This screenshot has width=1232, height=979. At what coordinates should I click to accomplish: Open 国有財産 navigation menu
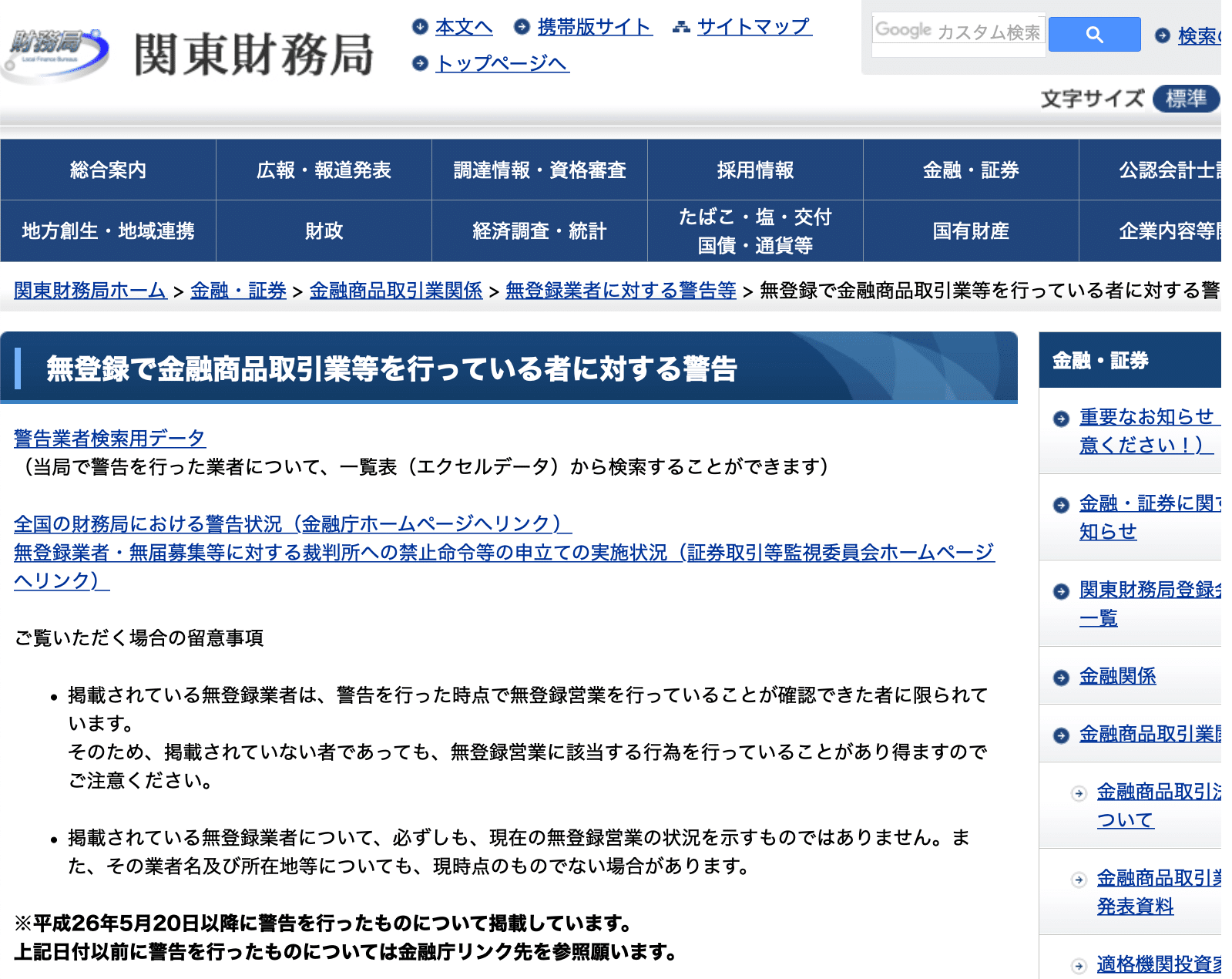[971, 231]
